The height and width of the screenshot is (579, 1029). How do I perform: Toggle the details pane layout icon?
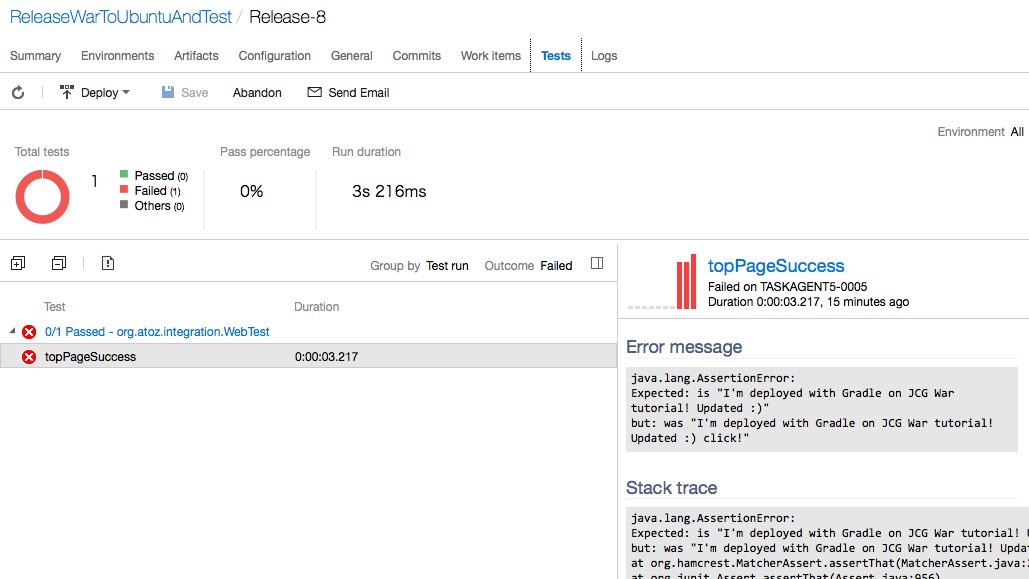click(x=597, y=263)
